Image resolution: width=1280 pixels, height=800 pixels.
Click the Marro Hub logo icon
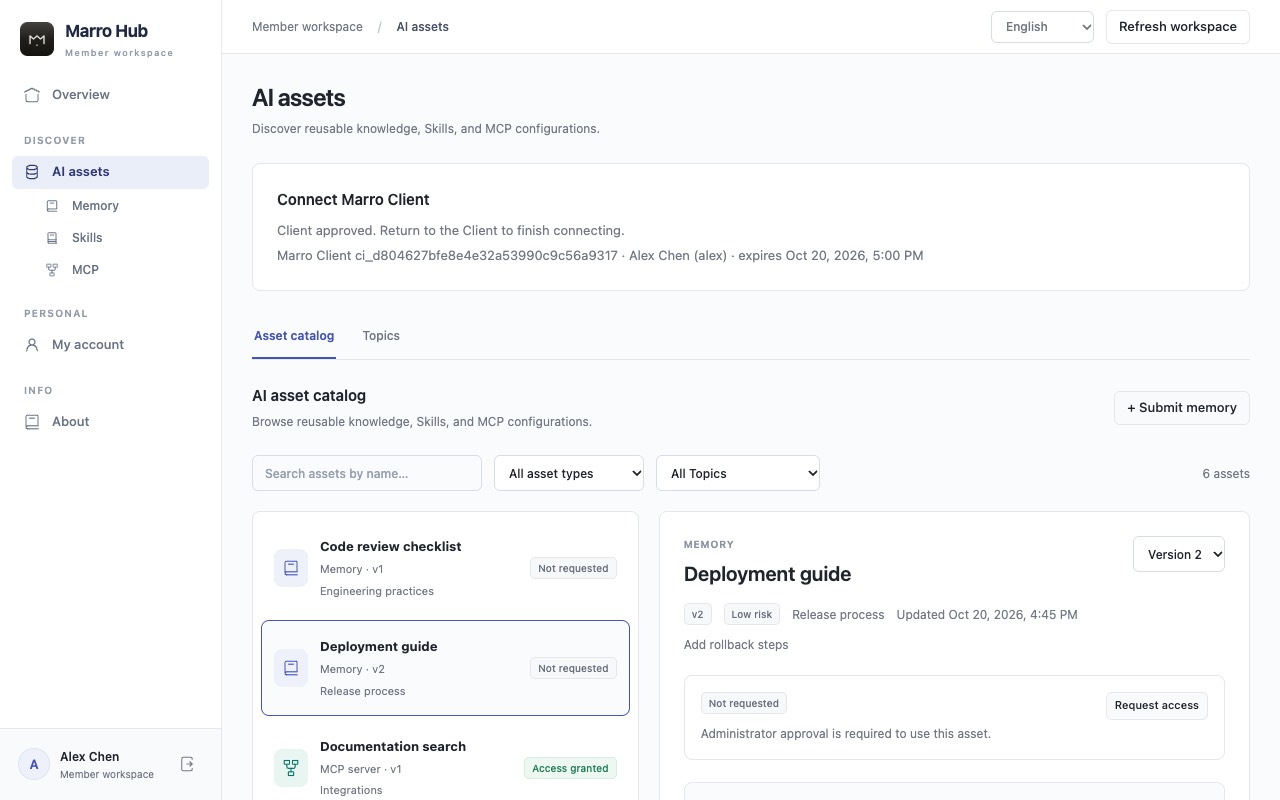[37, 39]
